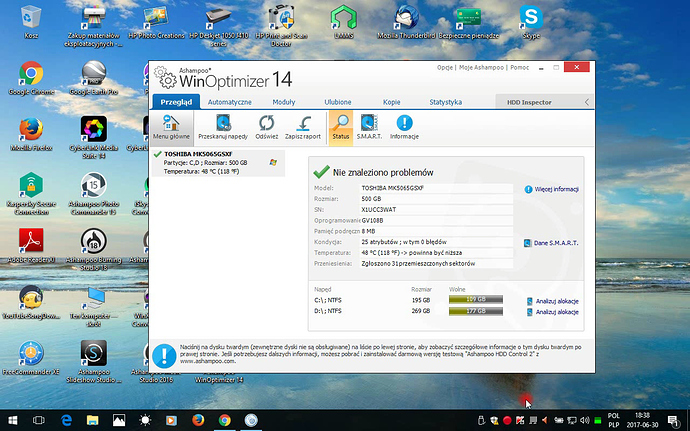This screenshot has height=431, width=690.
Task: Open Ashampoo Photo Commander 15 icon
Action: click(x=93, y=194)
